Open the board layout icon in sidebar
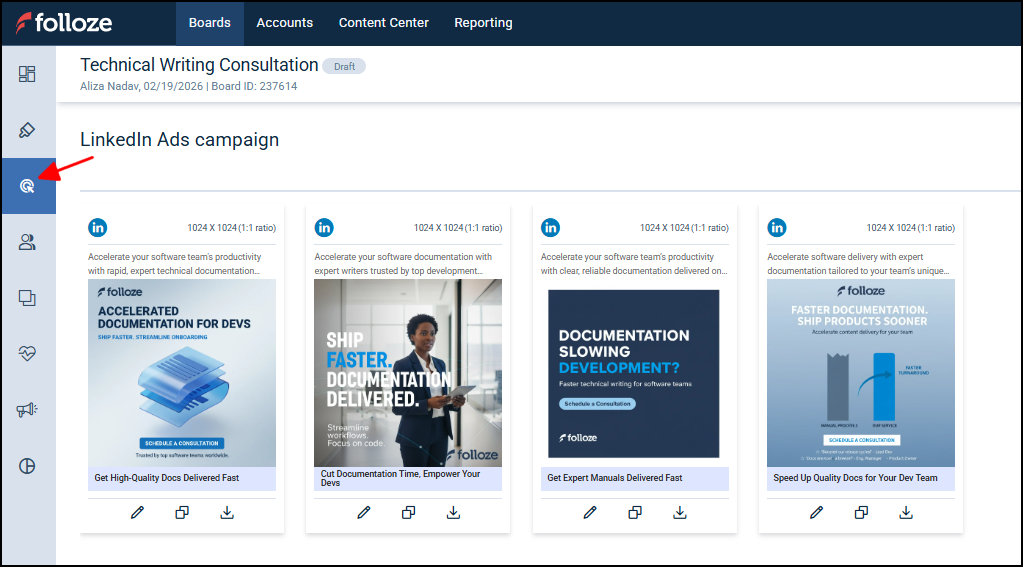The height and width of the screenshot is (567, 1023). click(27, 74)
